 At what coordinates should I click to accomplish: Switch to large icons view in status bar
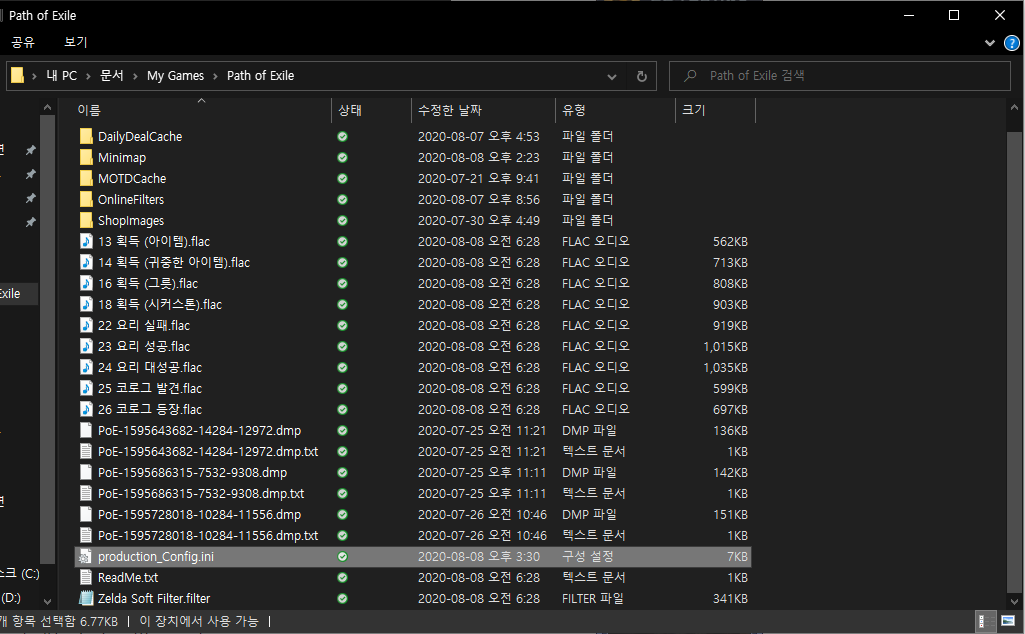1008,621
